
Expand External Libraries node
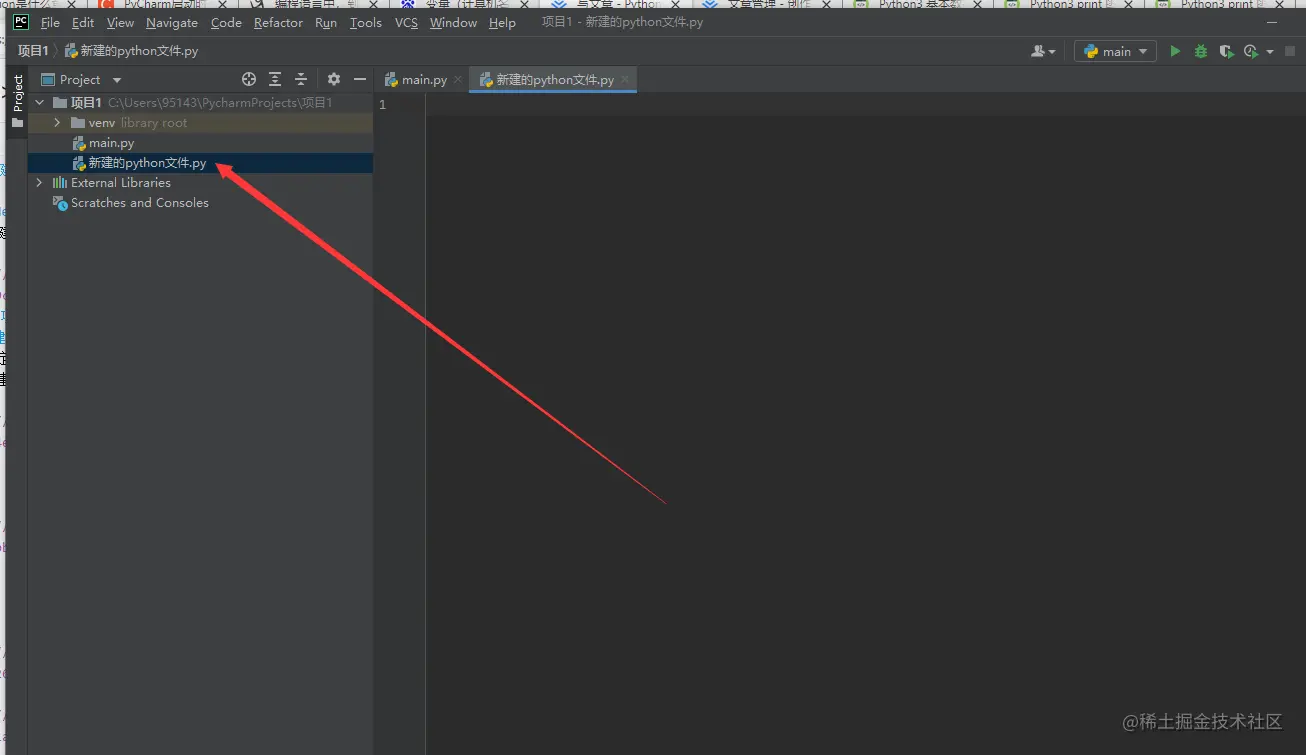(39, 182)
